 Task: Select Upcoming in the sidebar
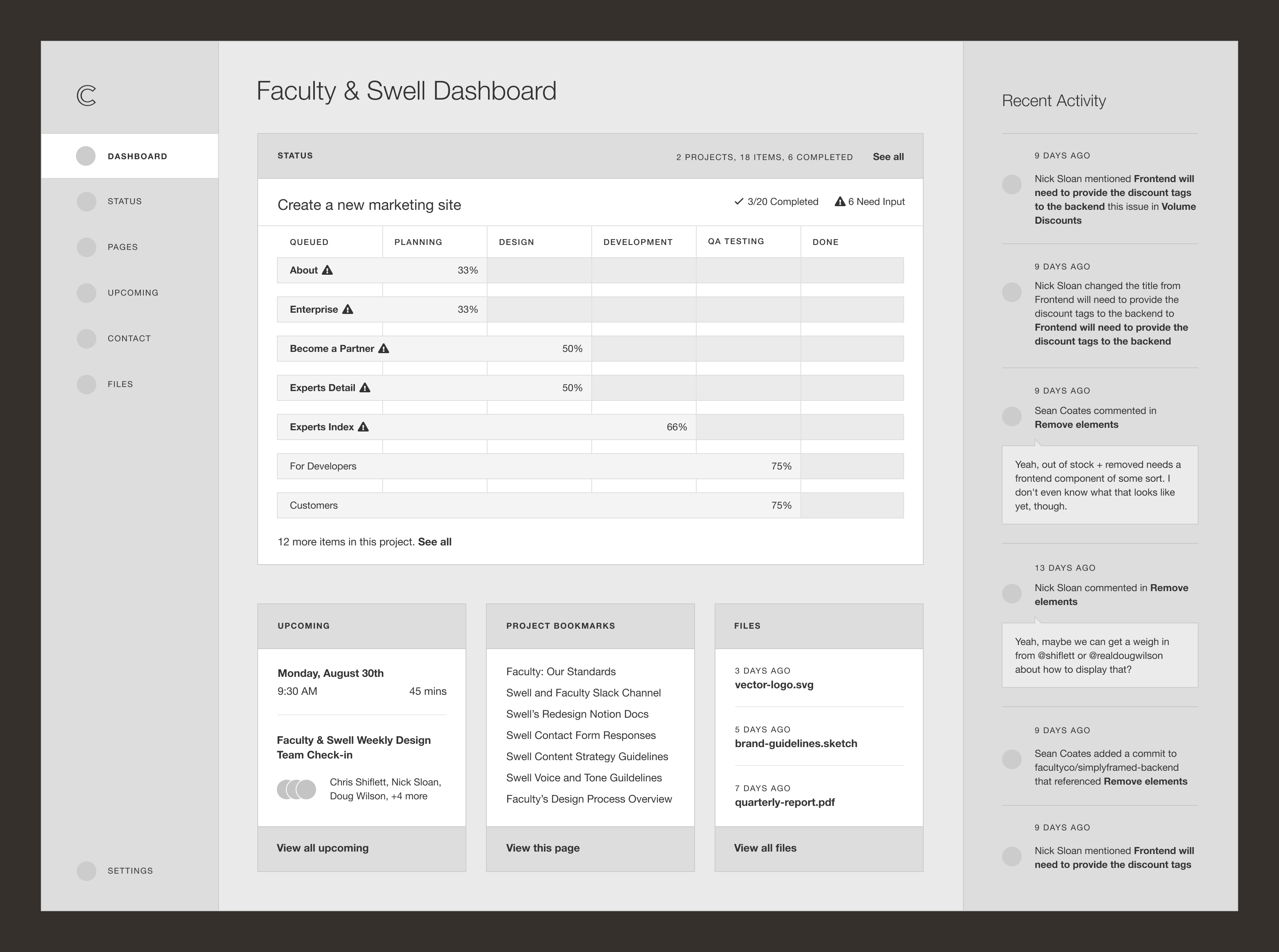[x=133, y=293]
